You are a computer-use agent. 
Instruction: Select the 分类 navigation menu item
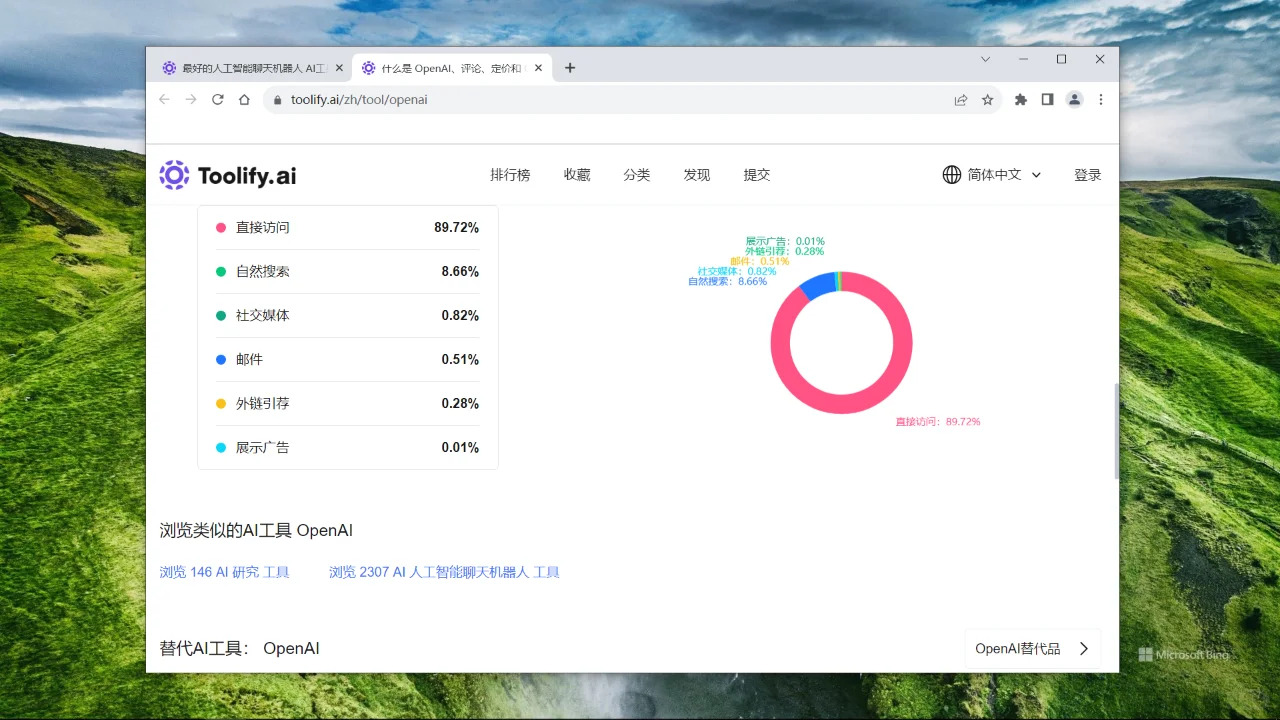(x=637, y=174)
